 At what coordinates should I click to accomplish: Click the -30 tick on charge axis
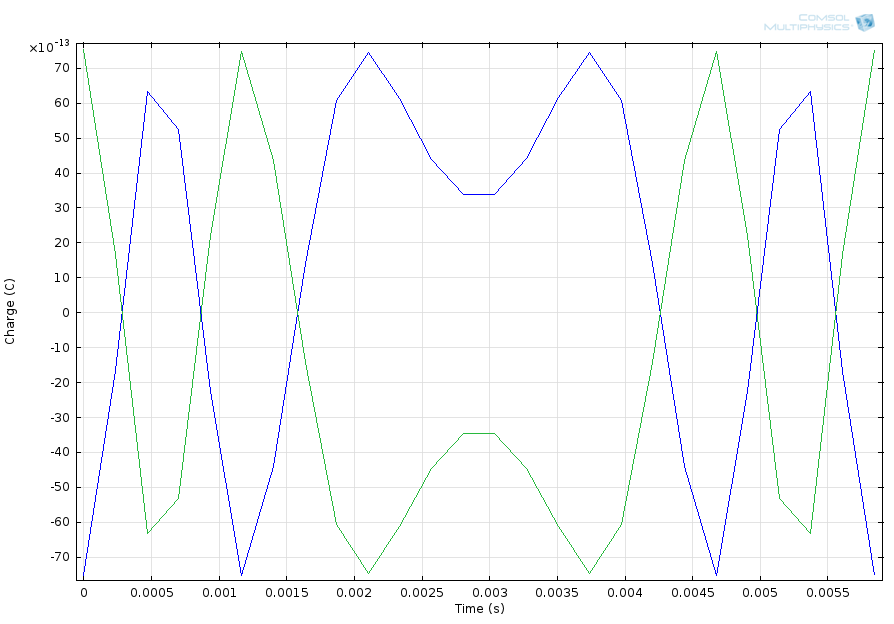click(x=59, y=417)
